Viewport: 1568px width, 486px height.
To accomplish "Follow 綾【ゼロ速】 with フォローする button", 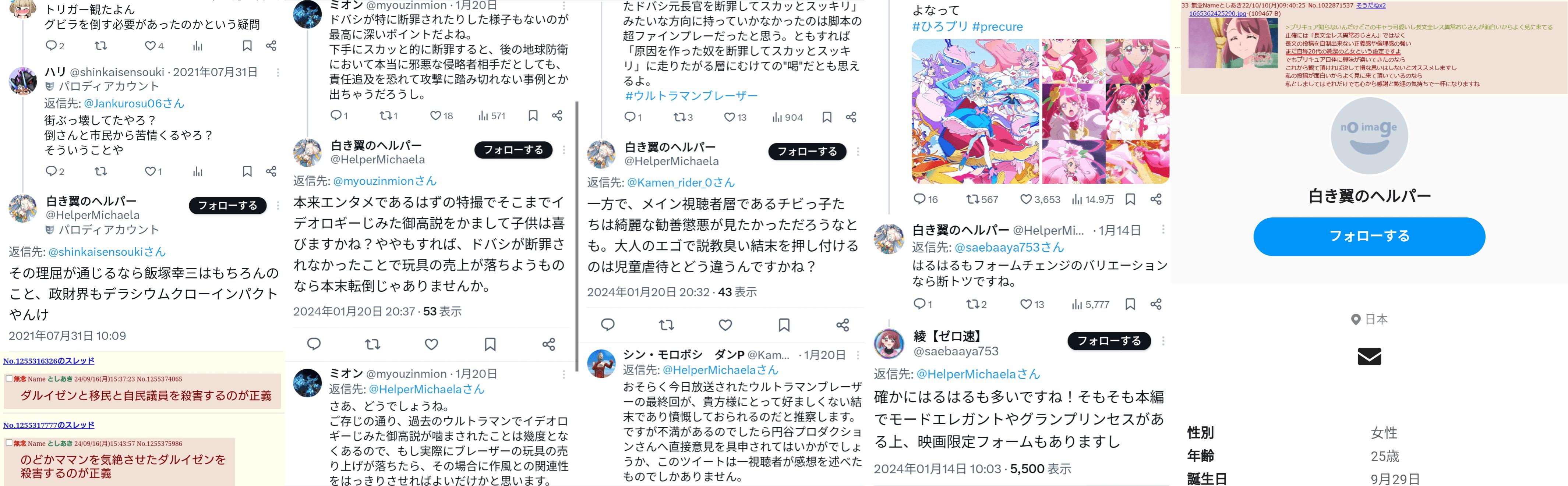I will pos(1109,341).
